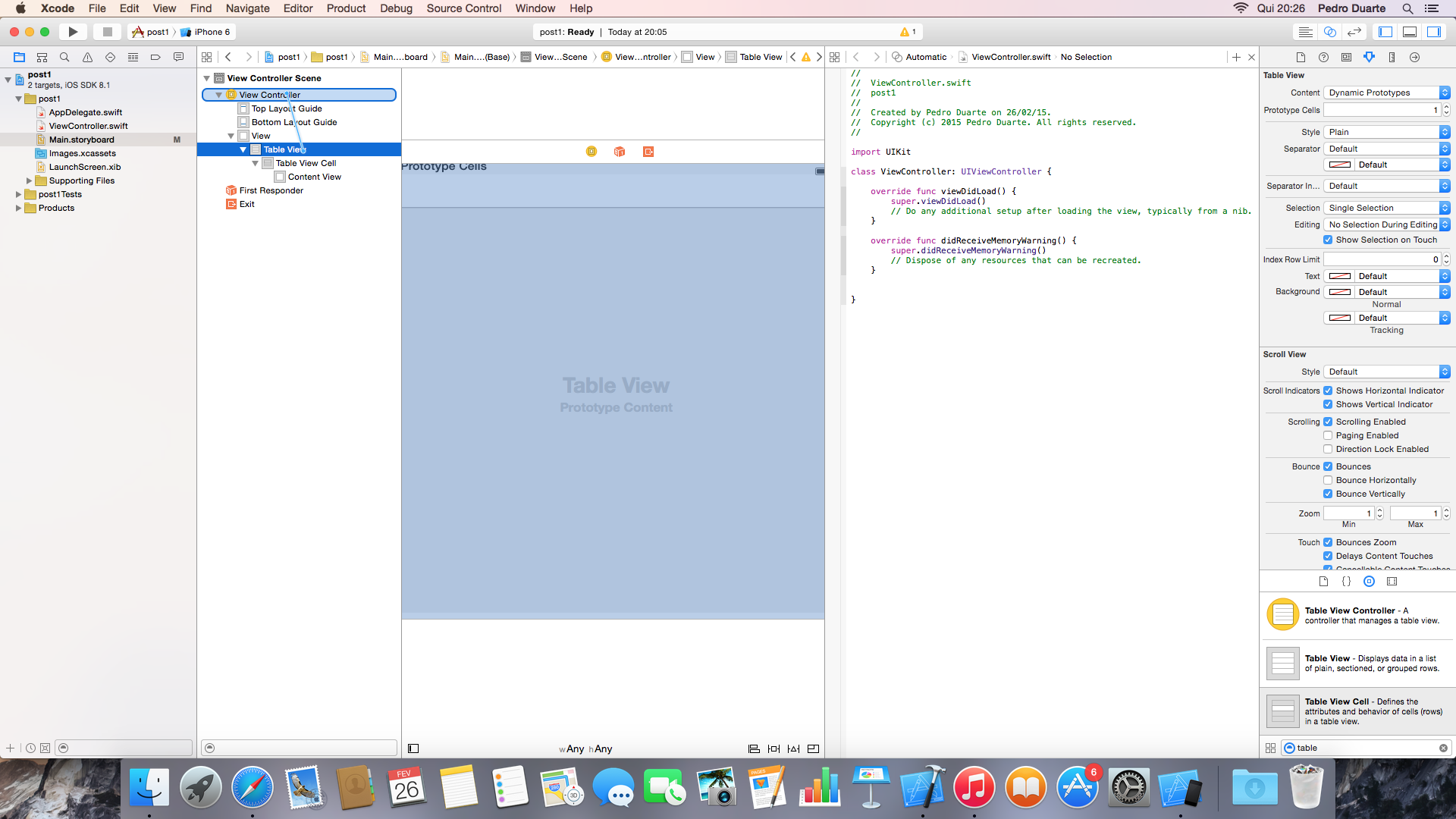Image resolution: width=1456 pixels, height=819 pixels.
Task: Show the quick help inspector
Action: point(1323,57)
